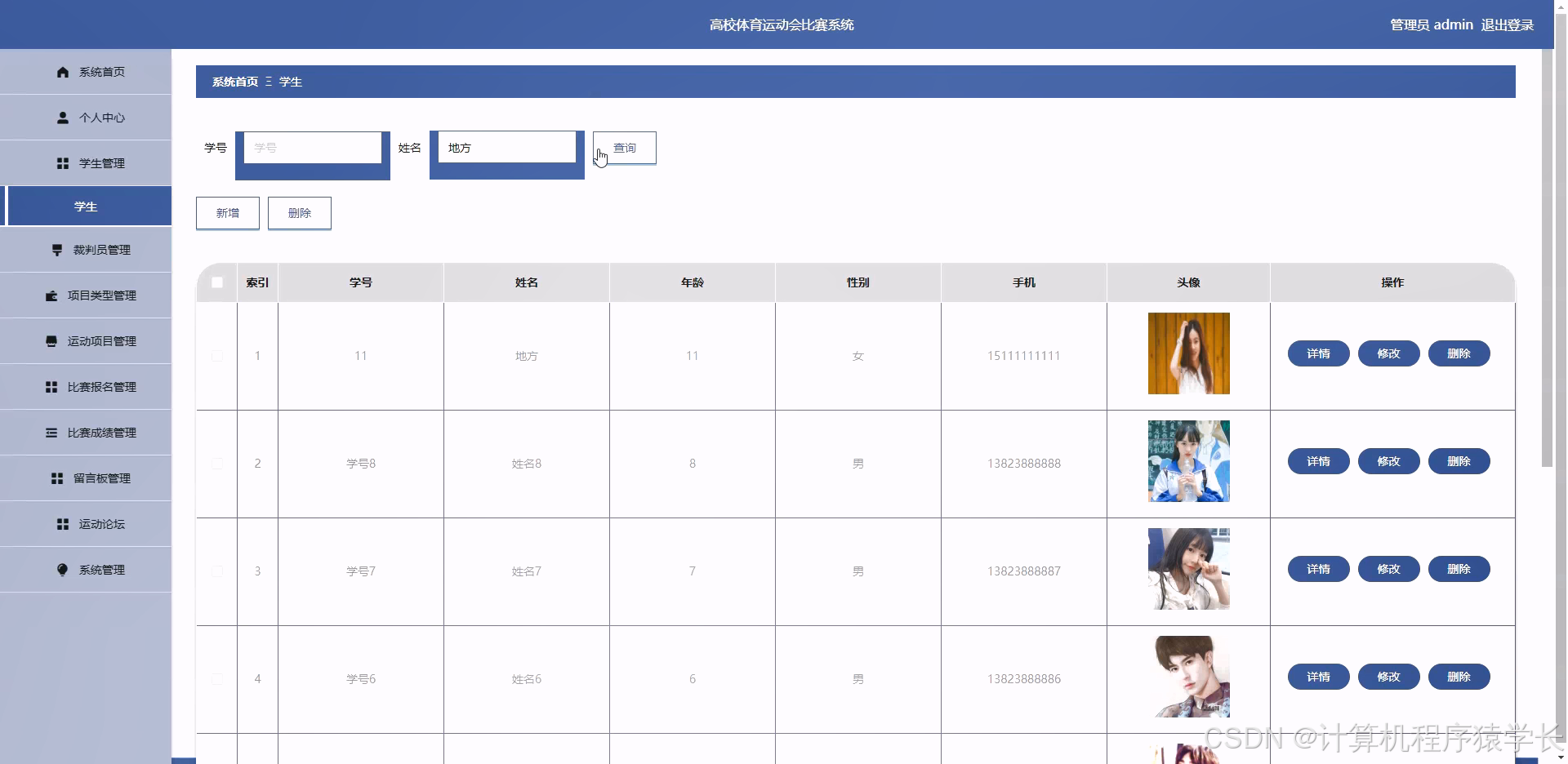Screen dimensions: 1568x764
Task: Focus the 学号 search input field
Action: tap(313, 148)
